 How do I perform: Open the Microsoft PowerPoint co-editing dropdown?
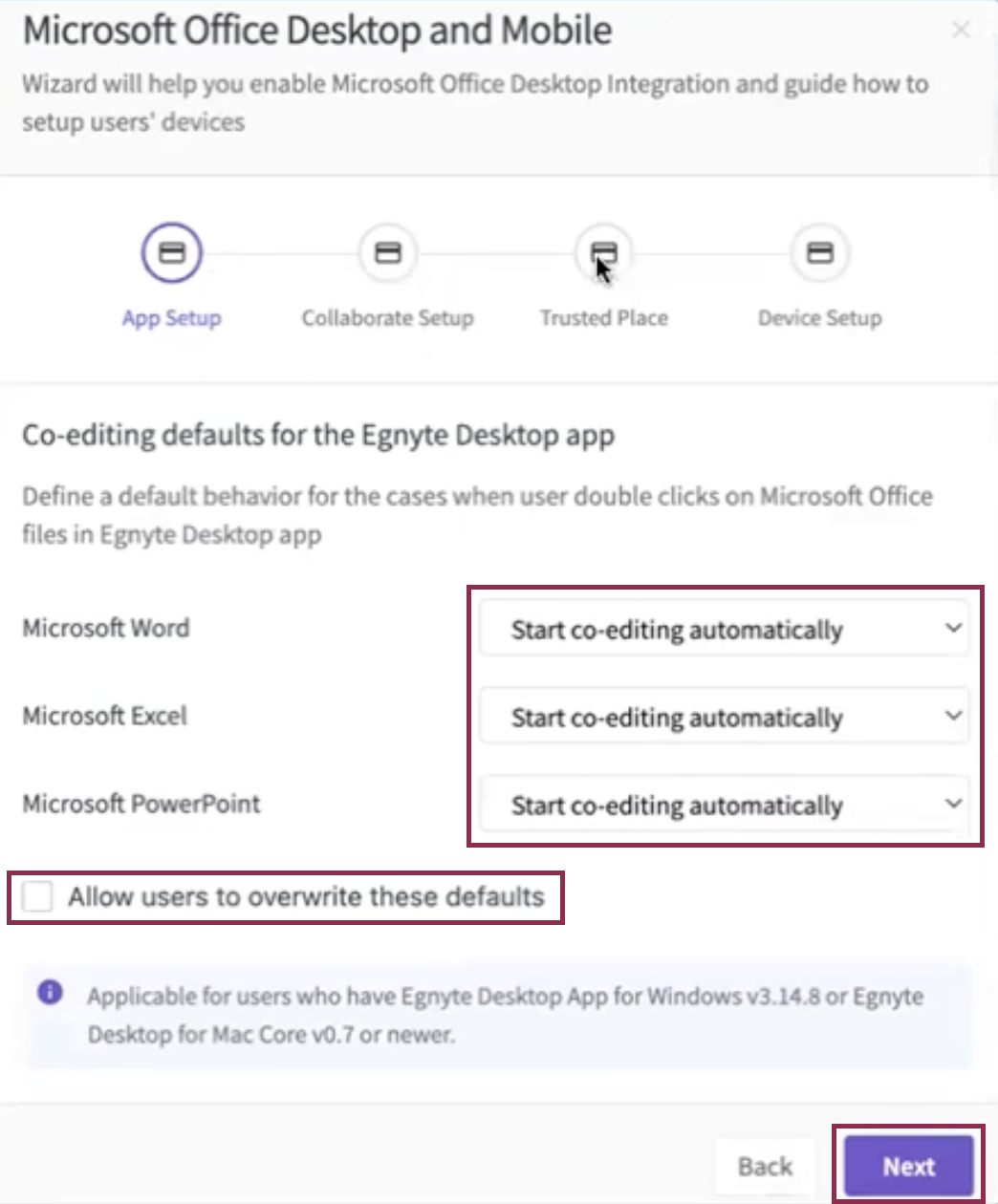[724, 805]
